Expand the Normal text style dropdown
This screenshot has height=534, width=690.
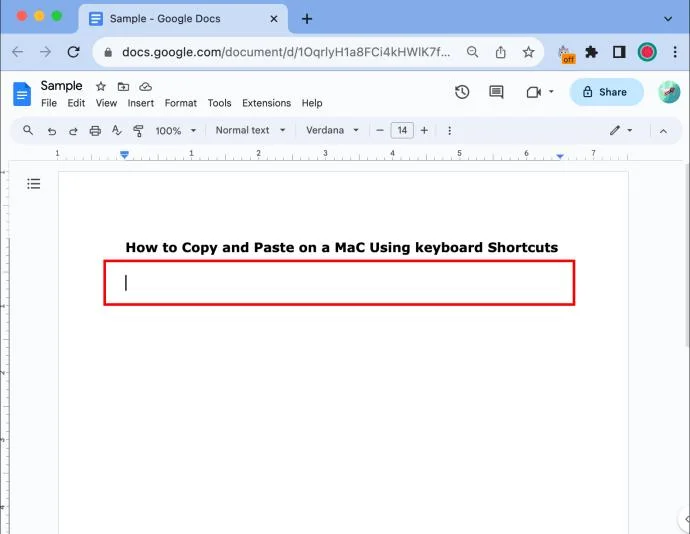coord(250,130)
